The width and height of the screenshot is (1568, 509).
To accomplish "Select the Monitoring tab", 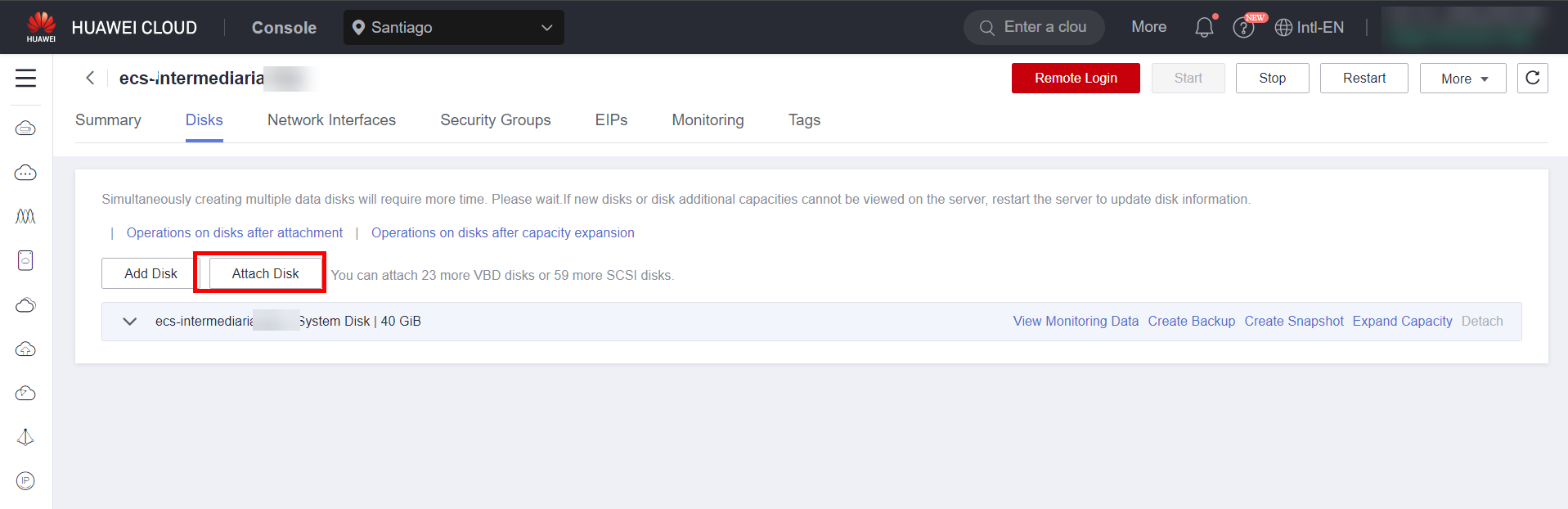I will [x=708, y=120].
